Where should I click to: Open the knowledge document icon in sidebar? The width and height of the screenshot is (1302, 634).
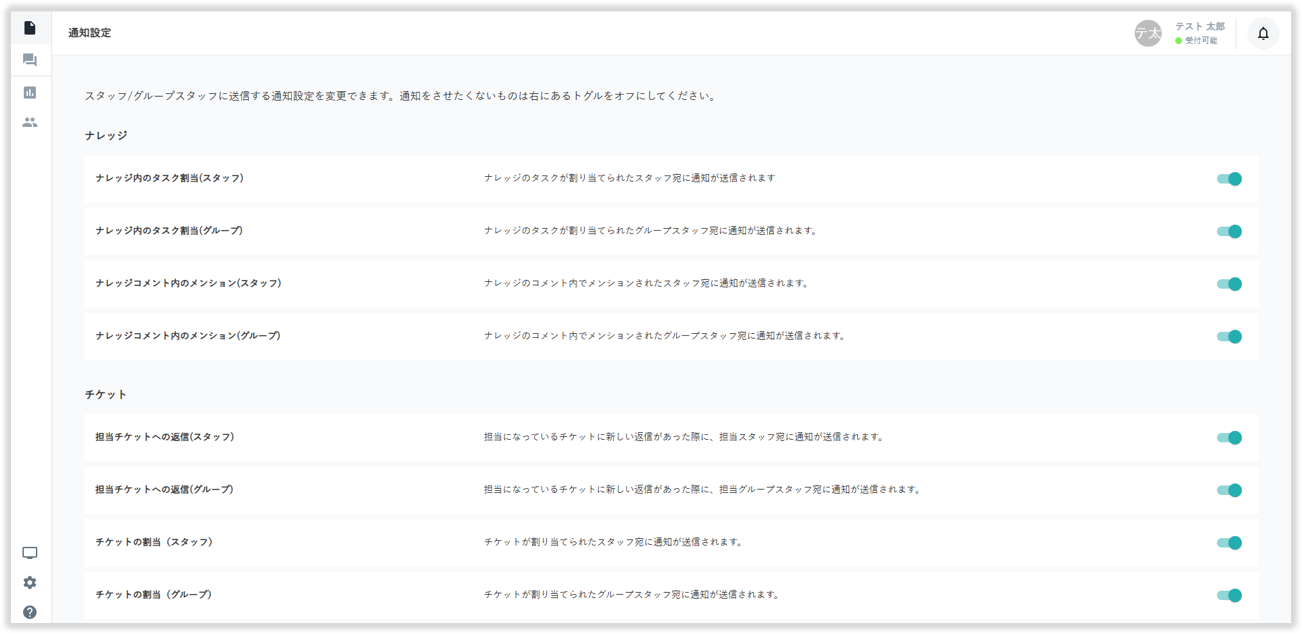(30, 28)
